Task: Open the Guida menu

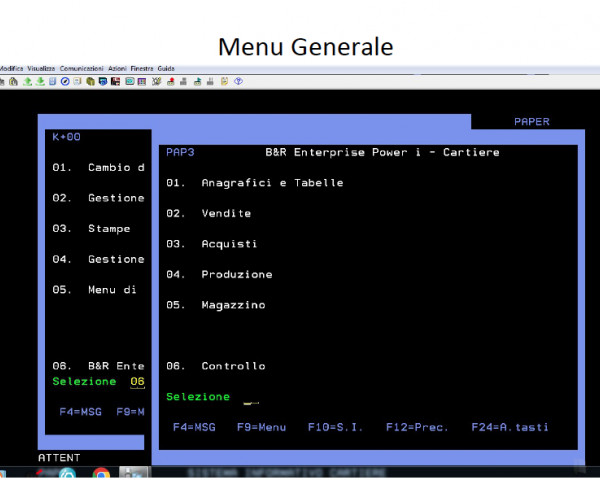Action: point(166,69)
